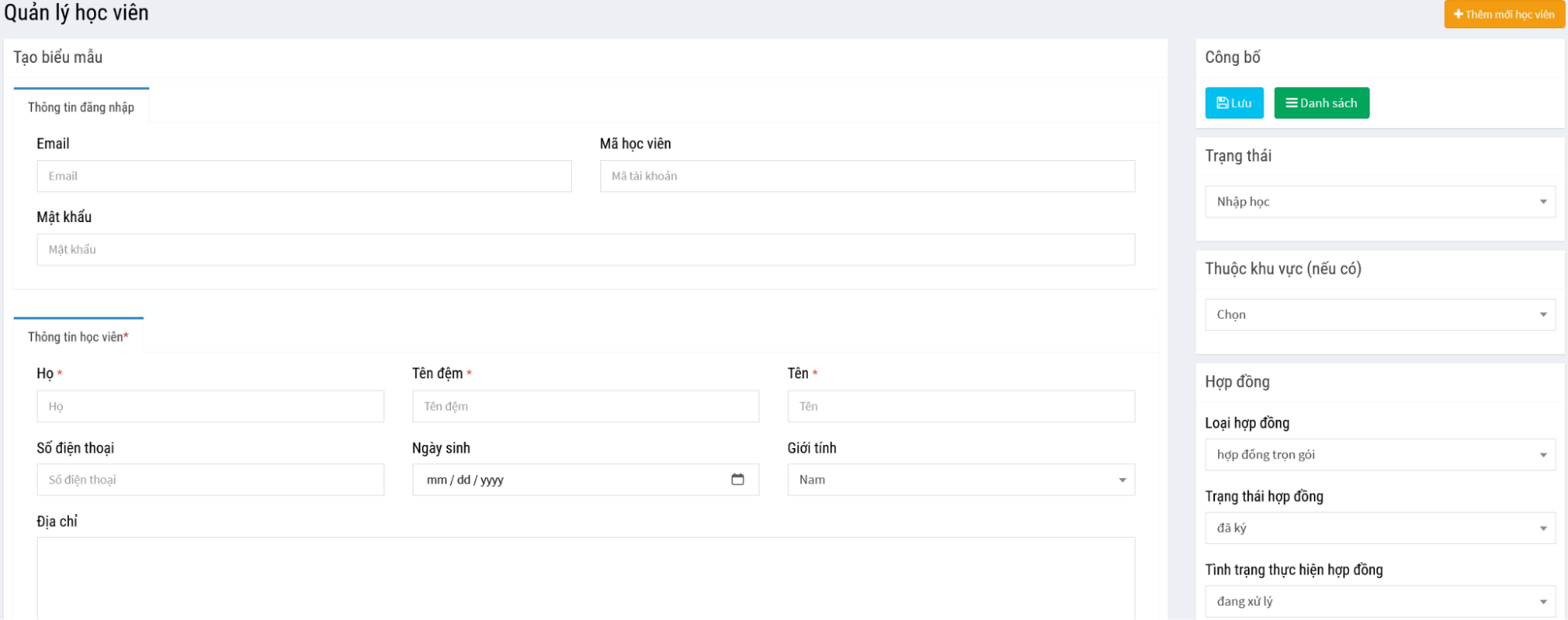Image resolution: width=1568 pixels, height=620 pixels.
Task: Click Thêm mới học viên button
Action: [x=1504, y=14]
